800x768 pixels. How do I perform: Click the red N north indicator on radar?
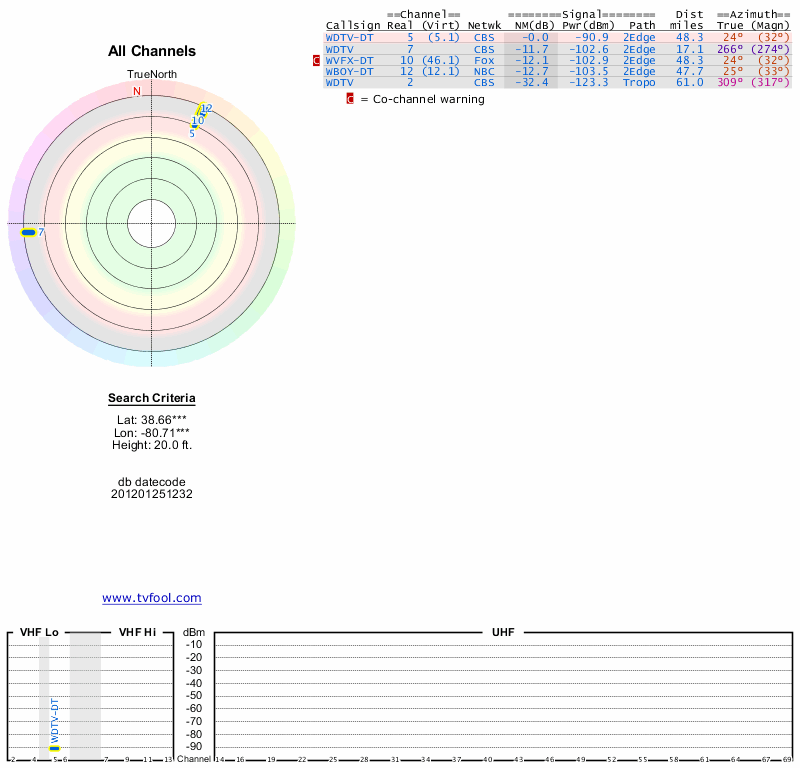pyautogui.click(x=137, y=91)
